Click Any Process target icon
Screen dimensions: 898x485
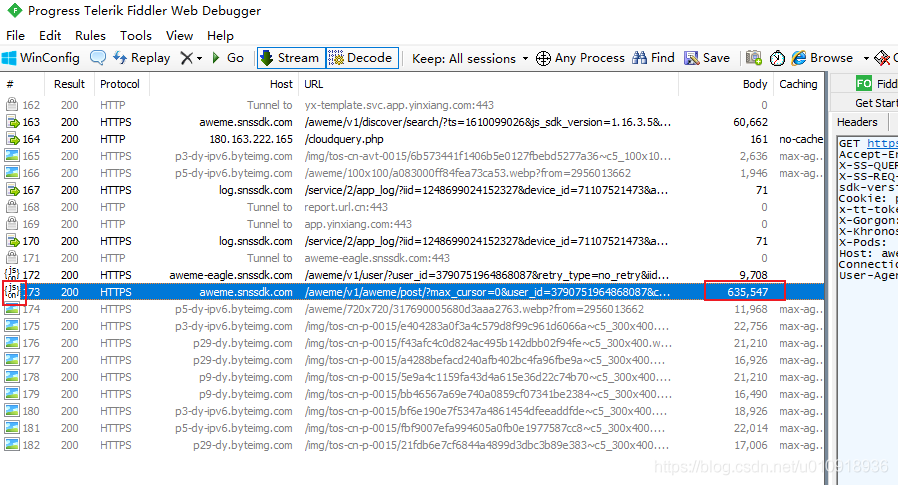pyautogui.click(x=543, y=58)
